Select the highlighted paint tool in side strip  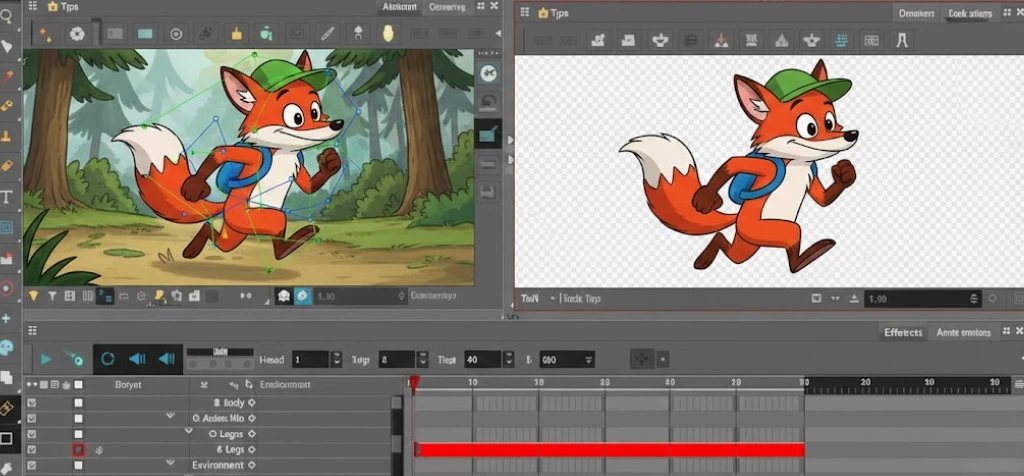click(489, 134)
